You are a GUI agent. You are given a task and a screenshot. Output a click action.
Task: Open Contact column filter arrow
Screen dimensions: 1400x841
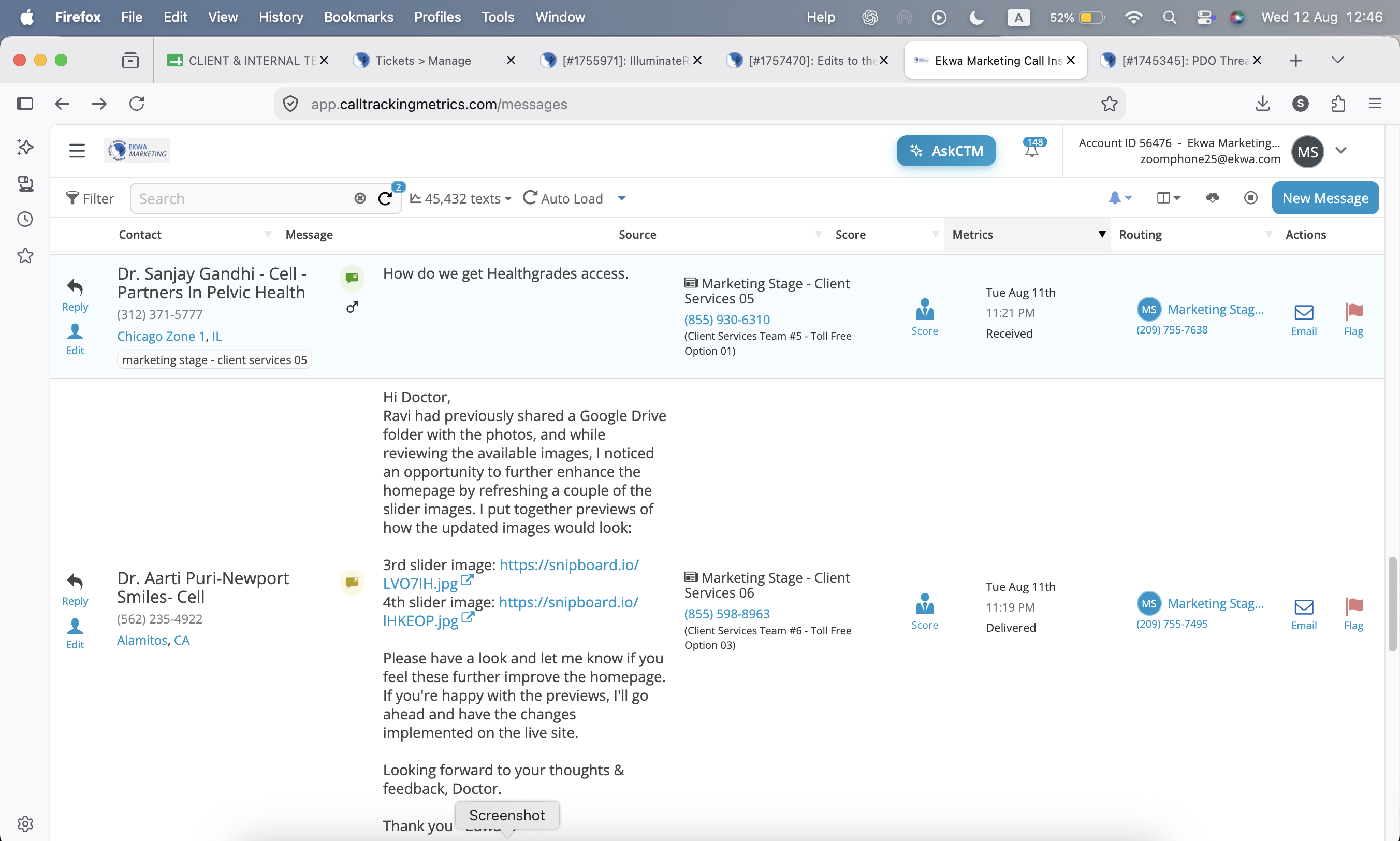tap(268, 235)
